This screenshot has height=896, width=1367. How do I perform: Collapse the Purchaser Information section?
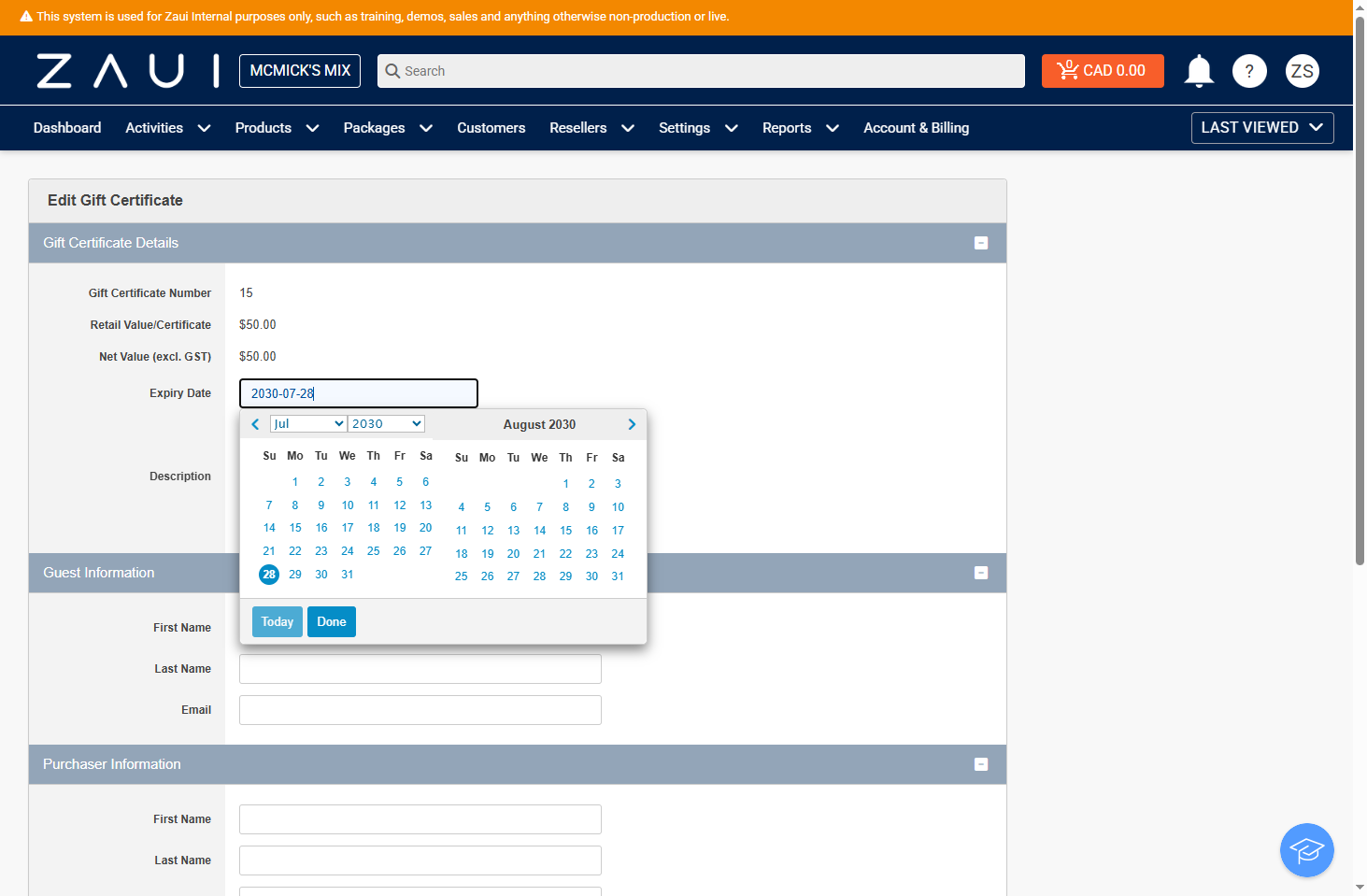coord(981,764)
